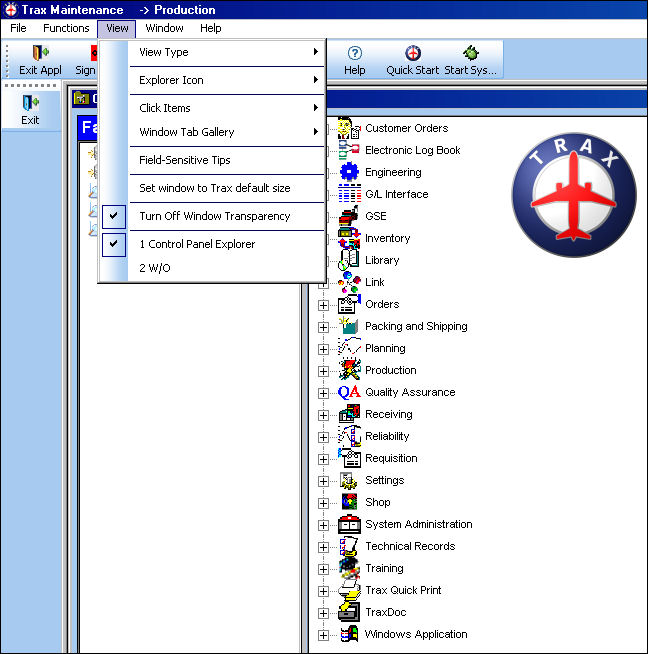Select the Customer Orders module icon
The image size is (648, 654).
(349, 128)
